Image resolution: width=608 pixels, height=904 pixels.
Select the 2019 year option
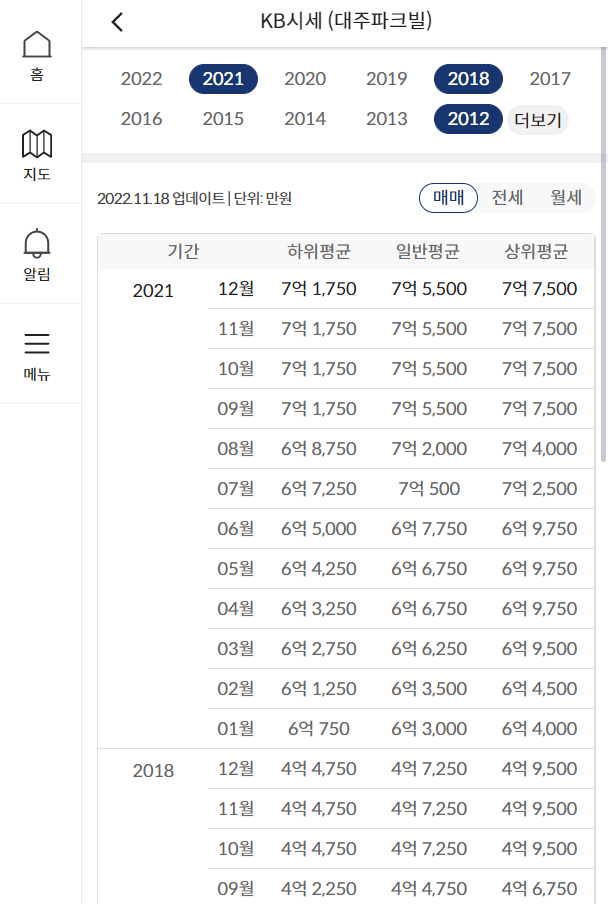(386, 78)
